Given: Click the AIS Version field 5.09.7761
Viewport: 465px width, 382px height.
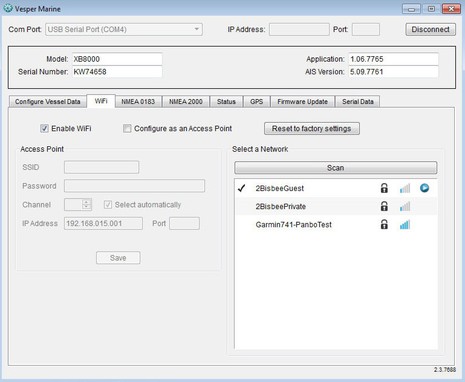Looking at the screenshot, I should click(x=393, y=72).
